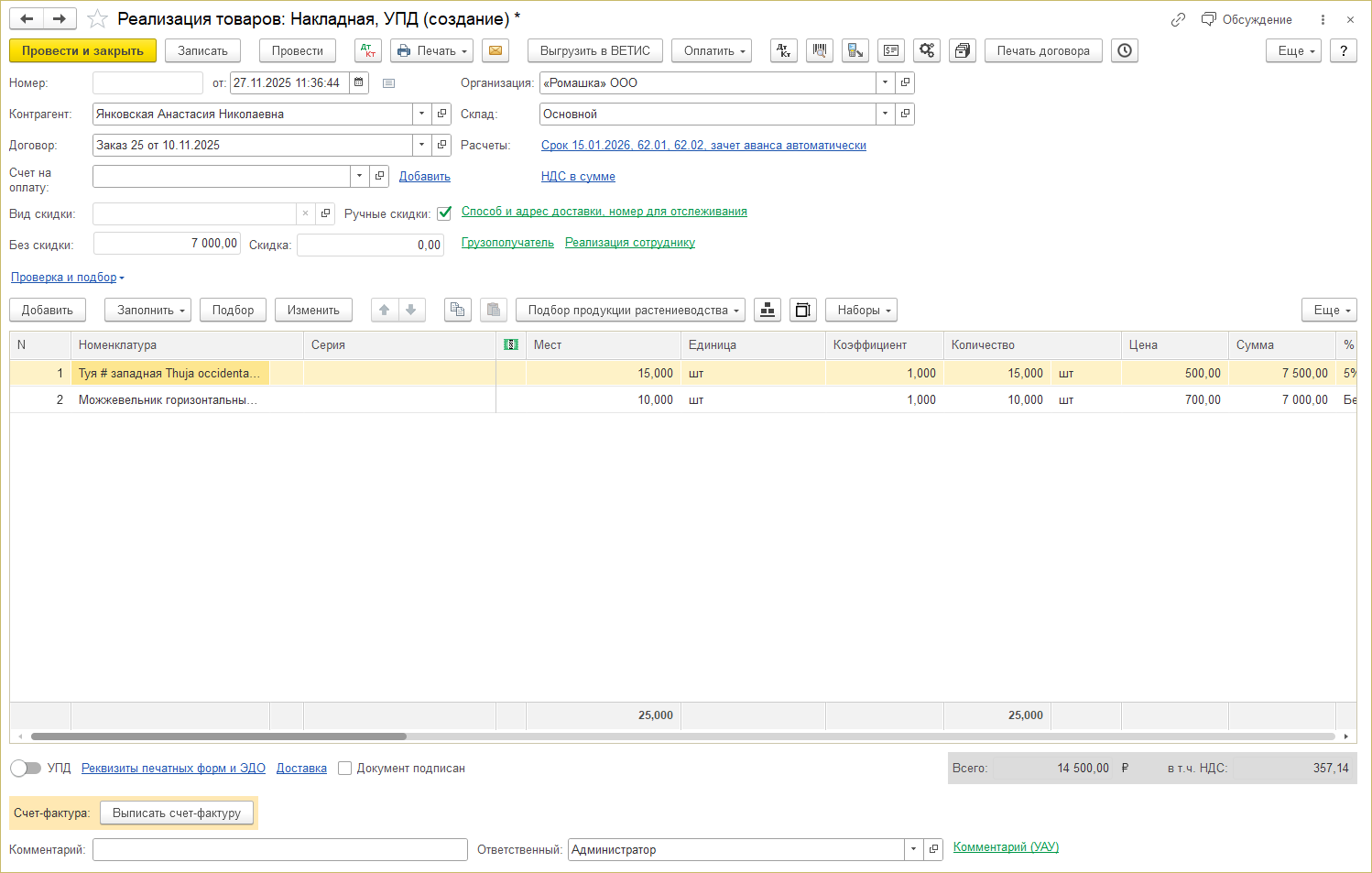Click the Скидка amount field
The image size is (1372, 873).
370,246
